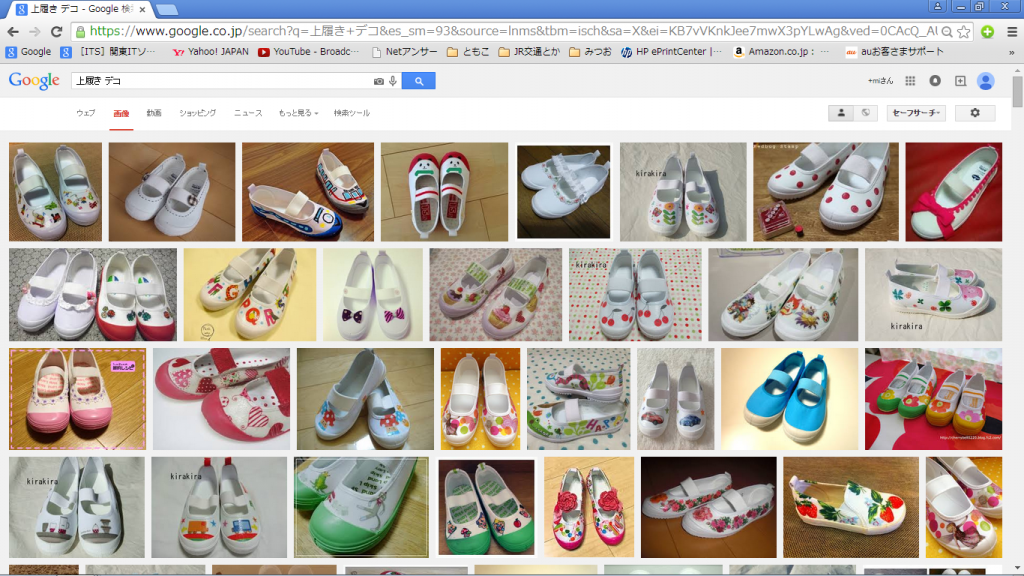
Task: Open the Google account avatar
Action: 985,80
